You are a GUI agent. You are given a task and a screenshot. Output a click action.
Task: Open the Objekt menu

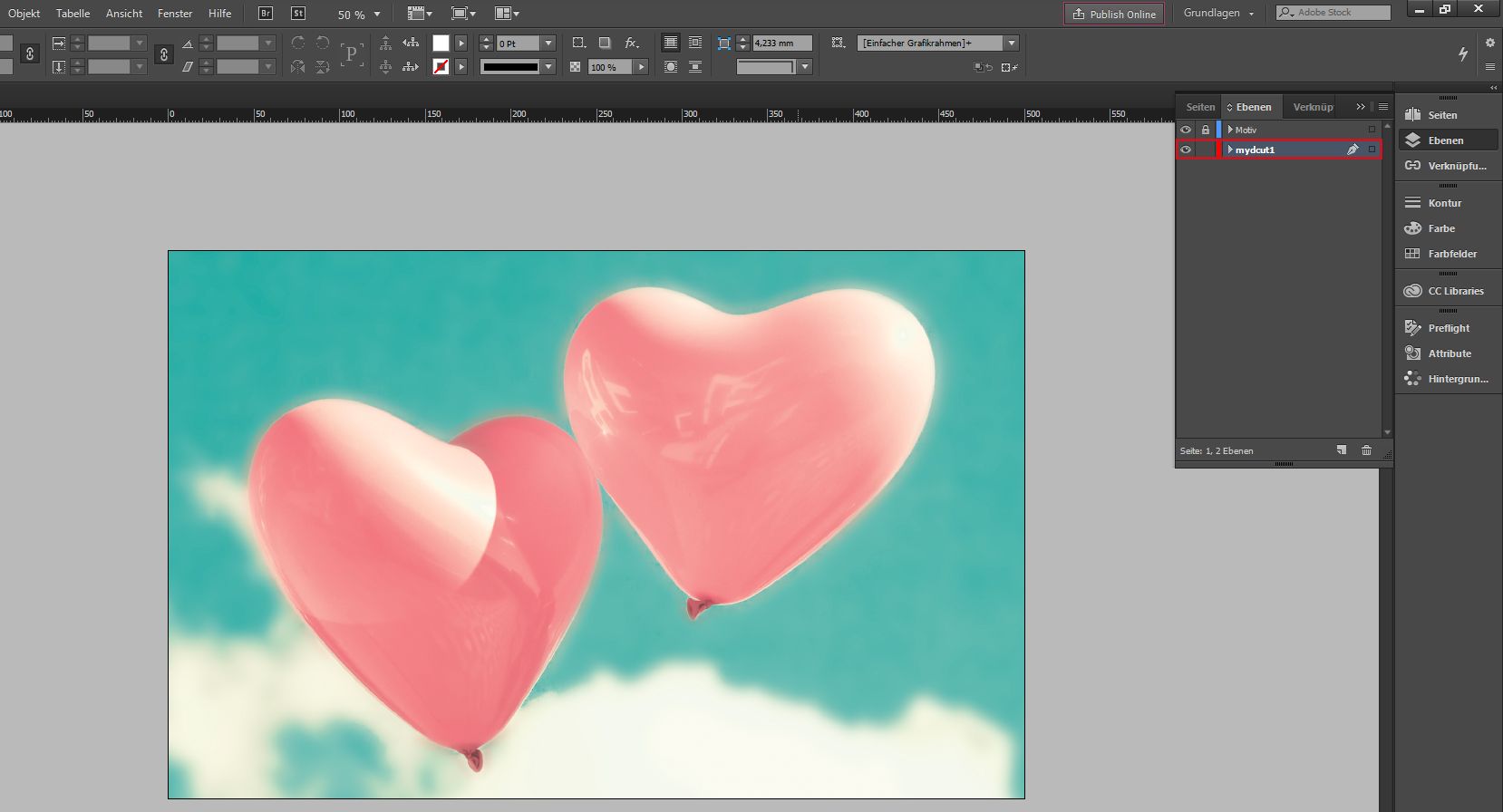pyautogui.click(x=24, y=14)
